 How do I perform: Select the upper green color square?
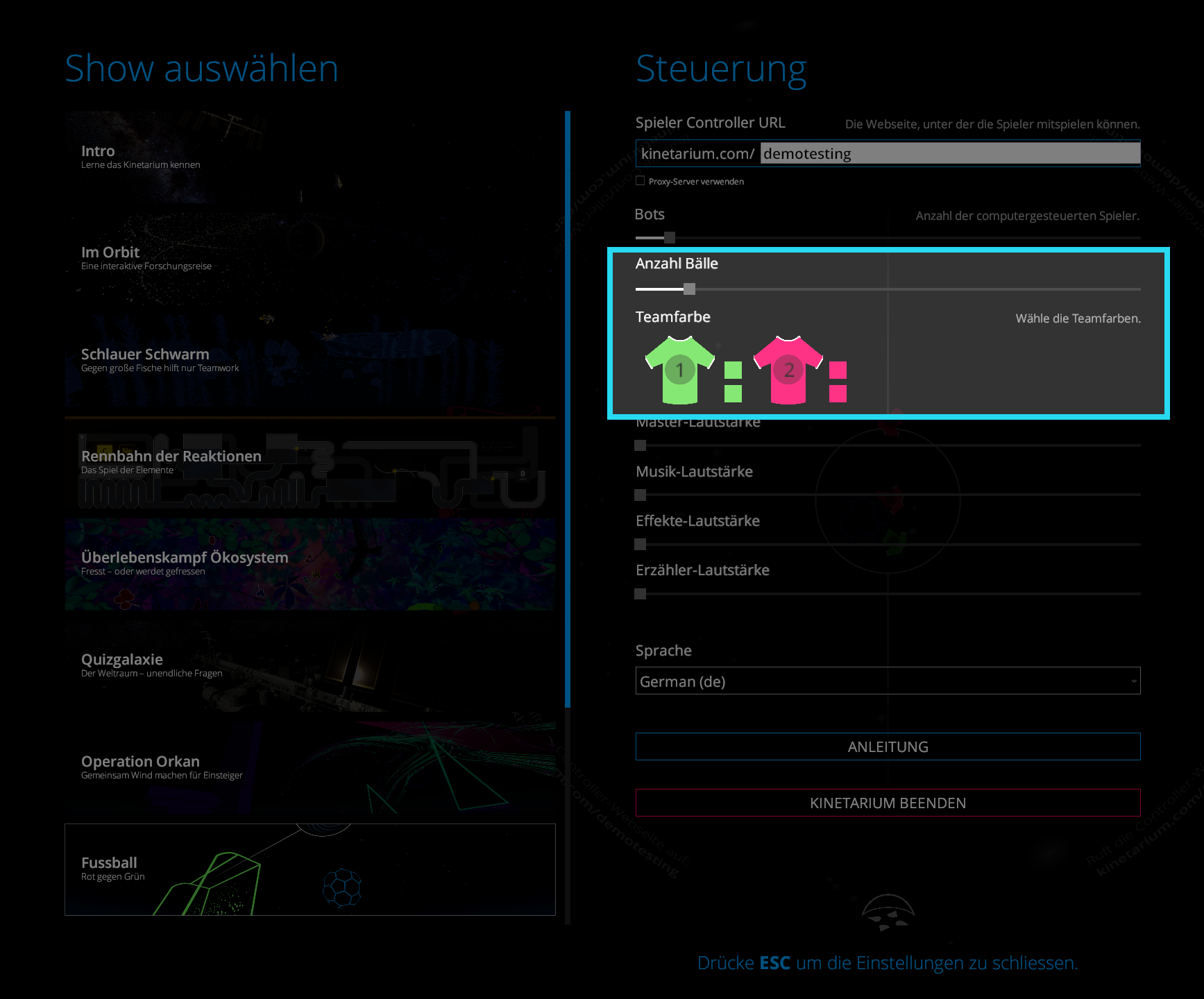[733, 370]
